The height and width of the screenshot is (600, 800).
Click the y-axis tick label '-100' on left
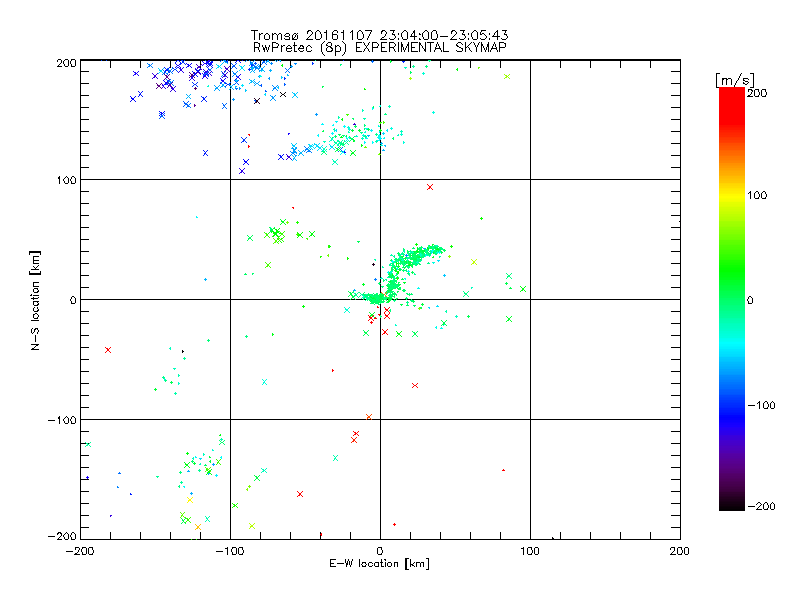point(62,420)
